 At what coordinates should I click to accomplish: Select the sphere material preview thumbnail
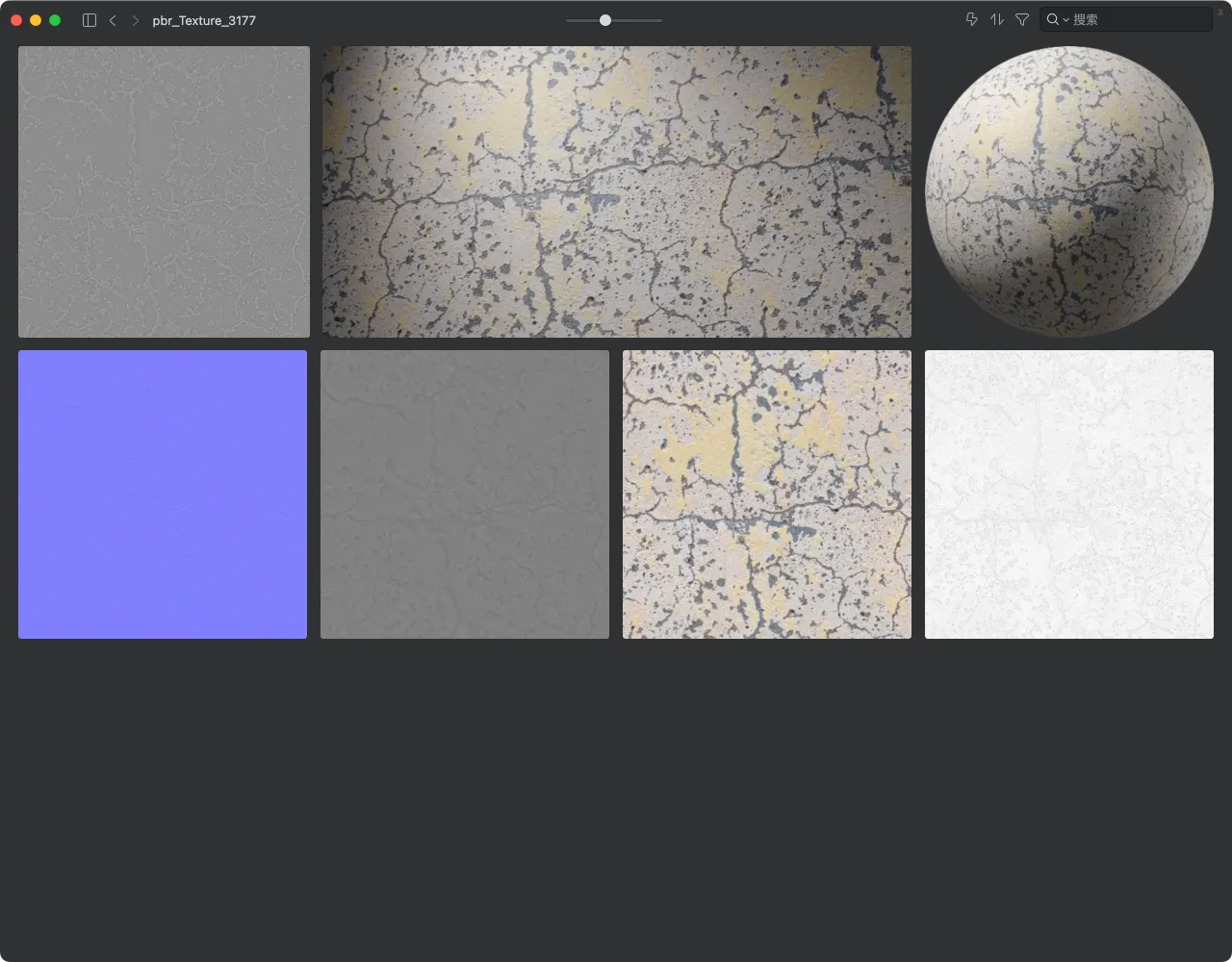[x=1068, y=192]
